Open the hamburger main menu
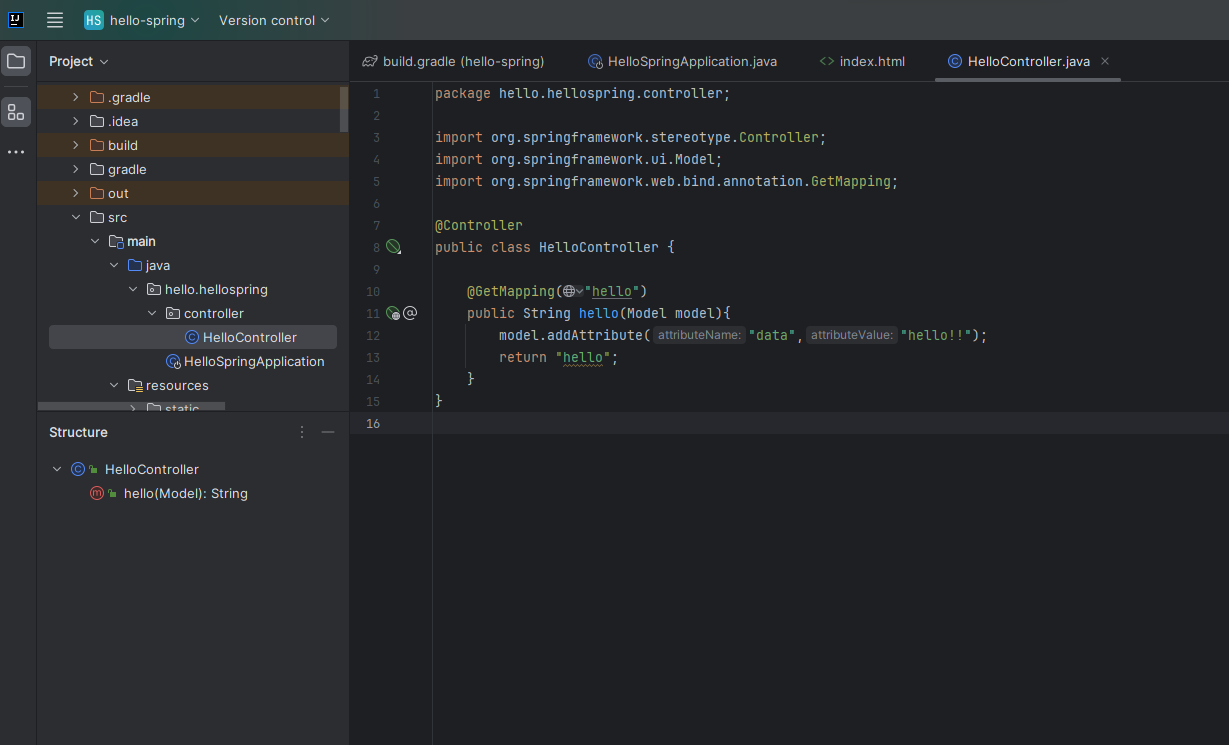Image resolution: width=1229 pixels, height=745 pixels. coord(55,20)
